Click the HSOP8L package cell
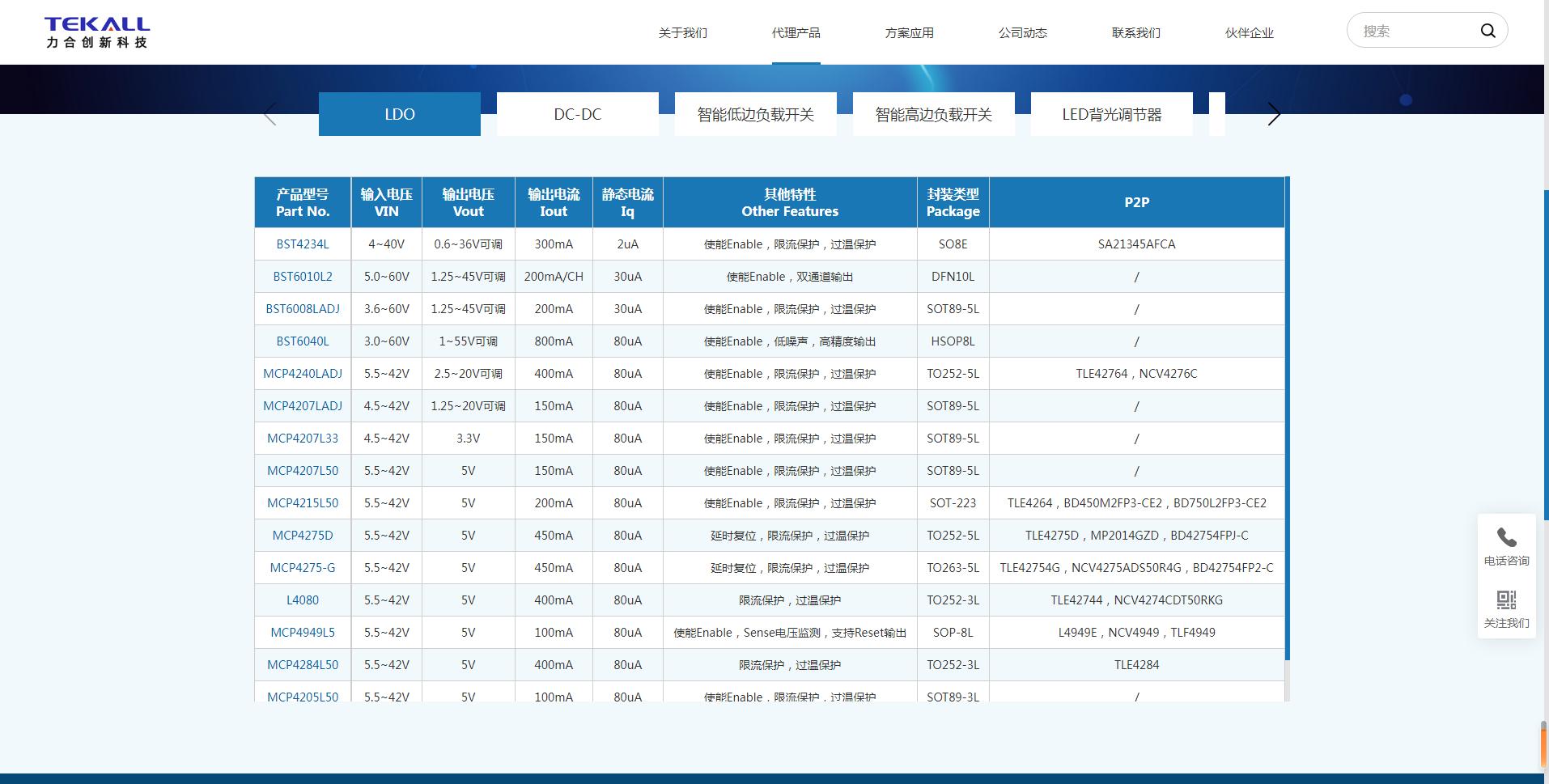This screenshot has width=1549, height=784. (953, 341)
